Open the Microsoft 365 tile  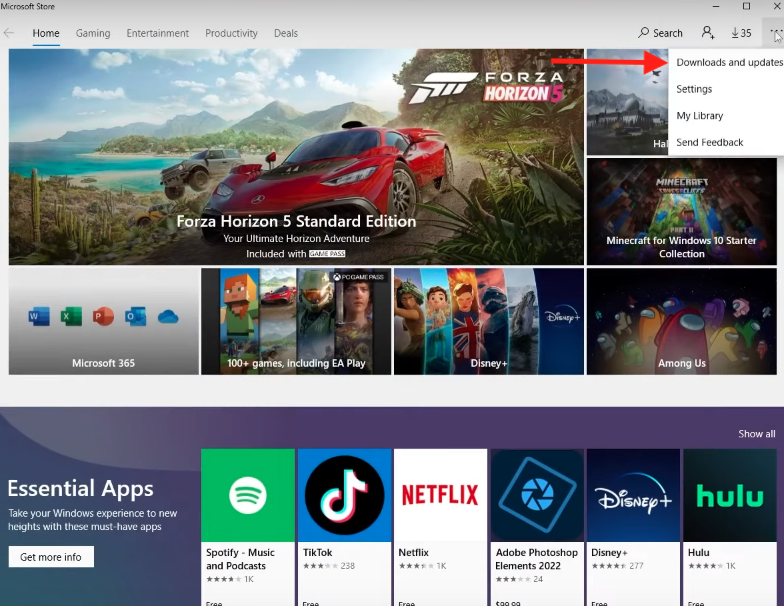pyautogui.click(x=104, y=322)
